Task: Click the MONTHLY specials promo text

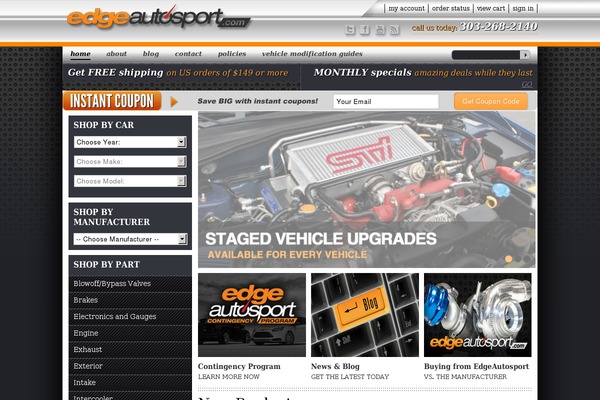Action: tap(423, 72)
